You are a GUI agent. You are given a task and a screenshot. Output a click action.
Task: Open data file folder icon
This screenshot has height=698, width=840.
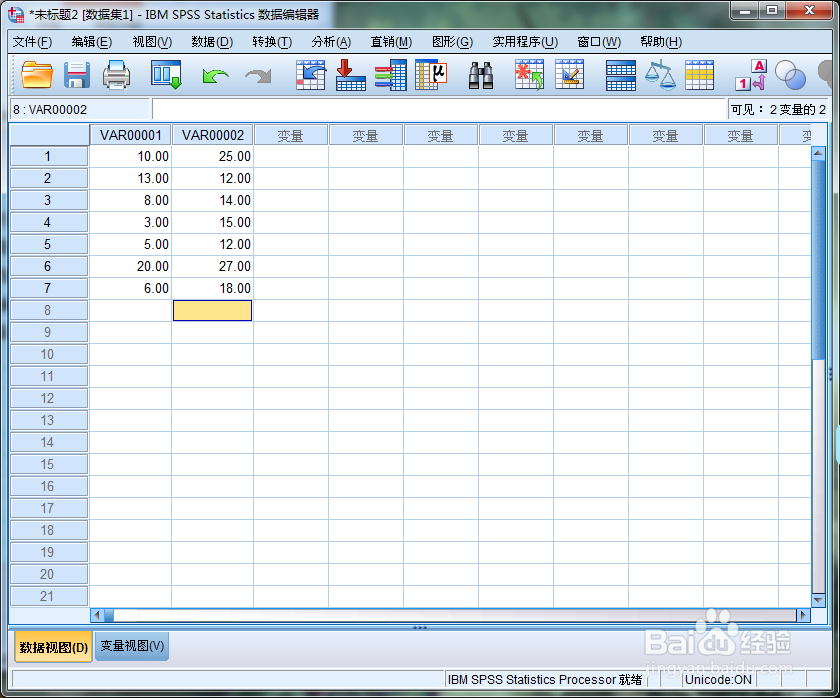click(x=37, y=74)
